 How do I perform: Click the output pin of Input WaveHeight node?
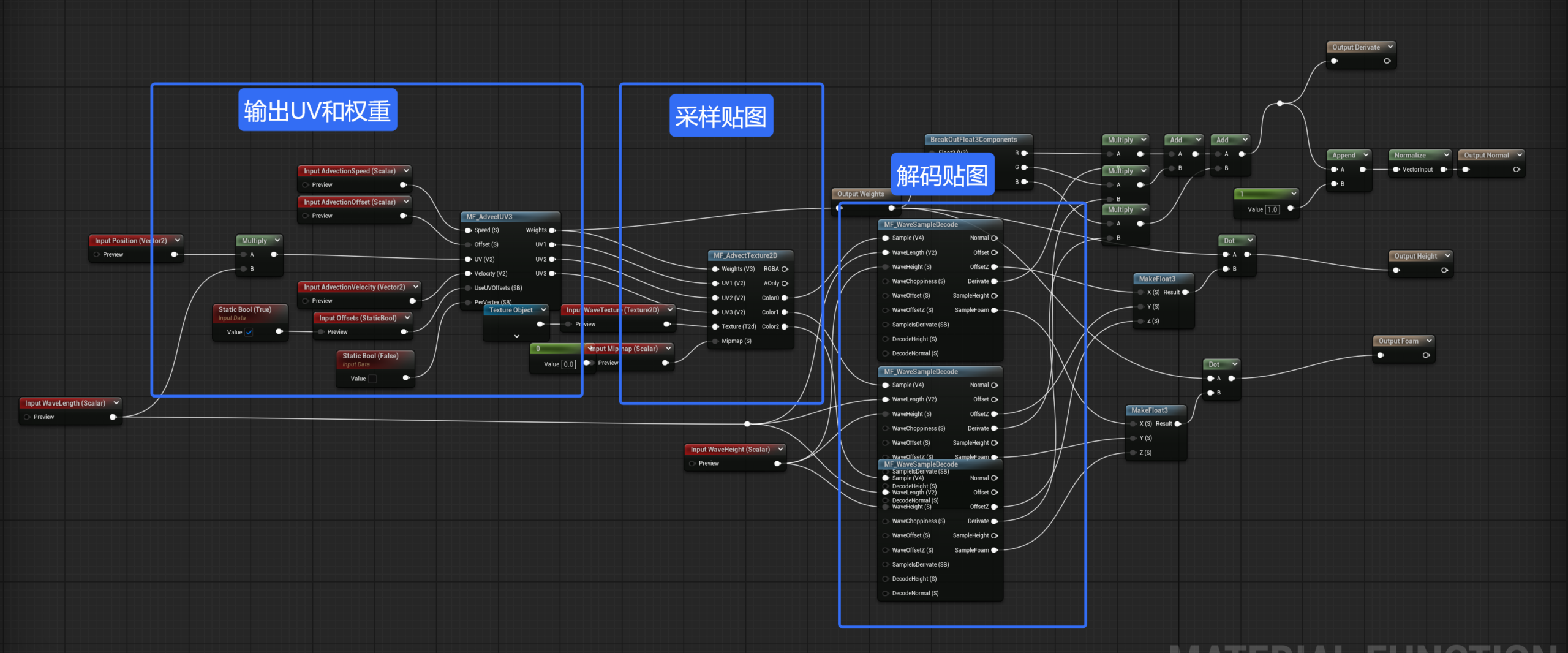(x=777, y=464)
